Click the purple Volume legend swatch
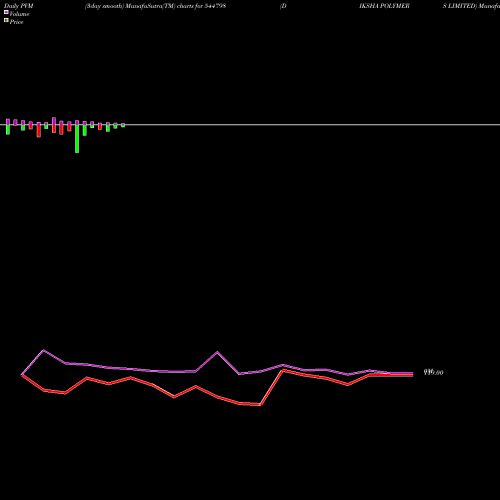500x500 pixels. coord(6,12)
